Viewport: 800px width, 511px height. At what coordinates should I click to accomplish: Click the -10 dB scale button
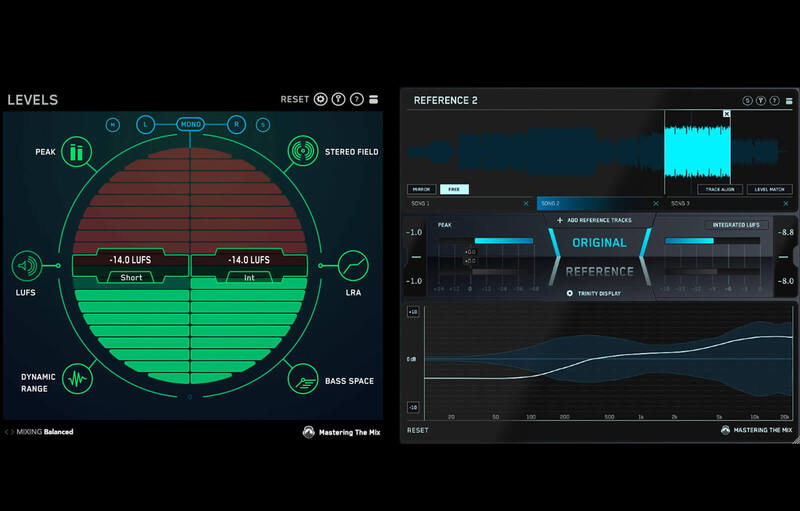pyautogui.click(x=413, y=407)
